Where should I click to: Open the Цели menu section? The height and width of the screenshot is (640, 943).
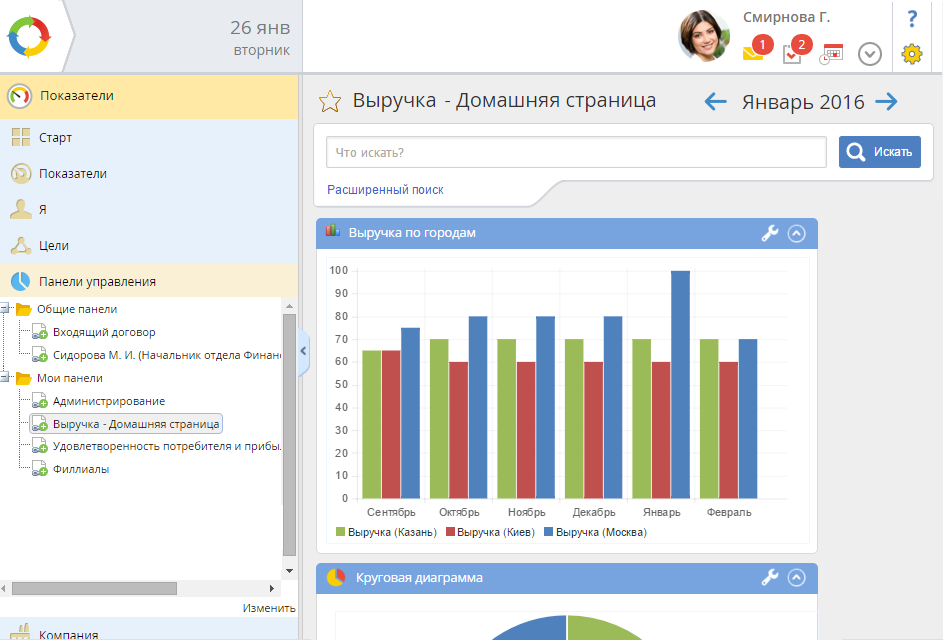tap(55, 245)
